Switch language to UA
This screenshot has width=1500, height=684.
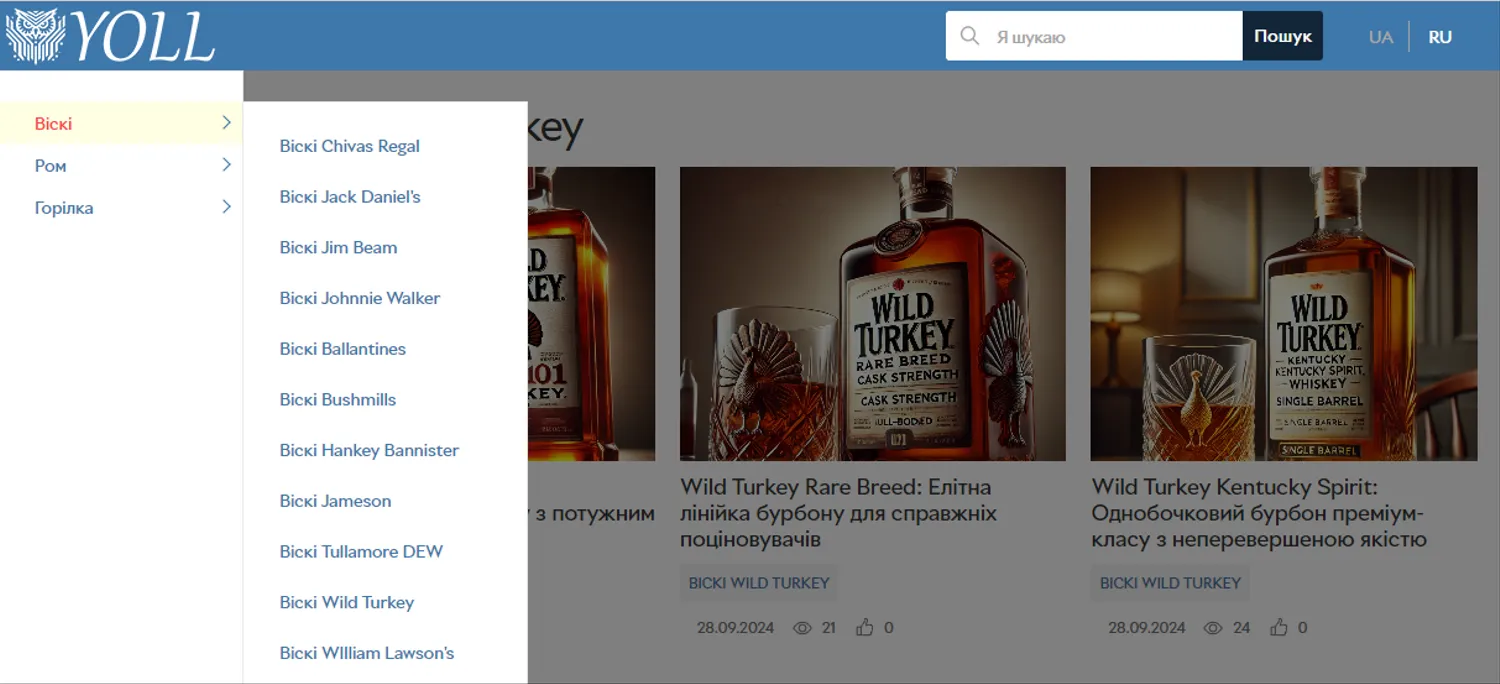(x=1381, y=37)
